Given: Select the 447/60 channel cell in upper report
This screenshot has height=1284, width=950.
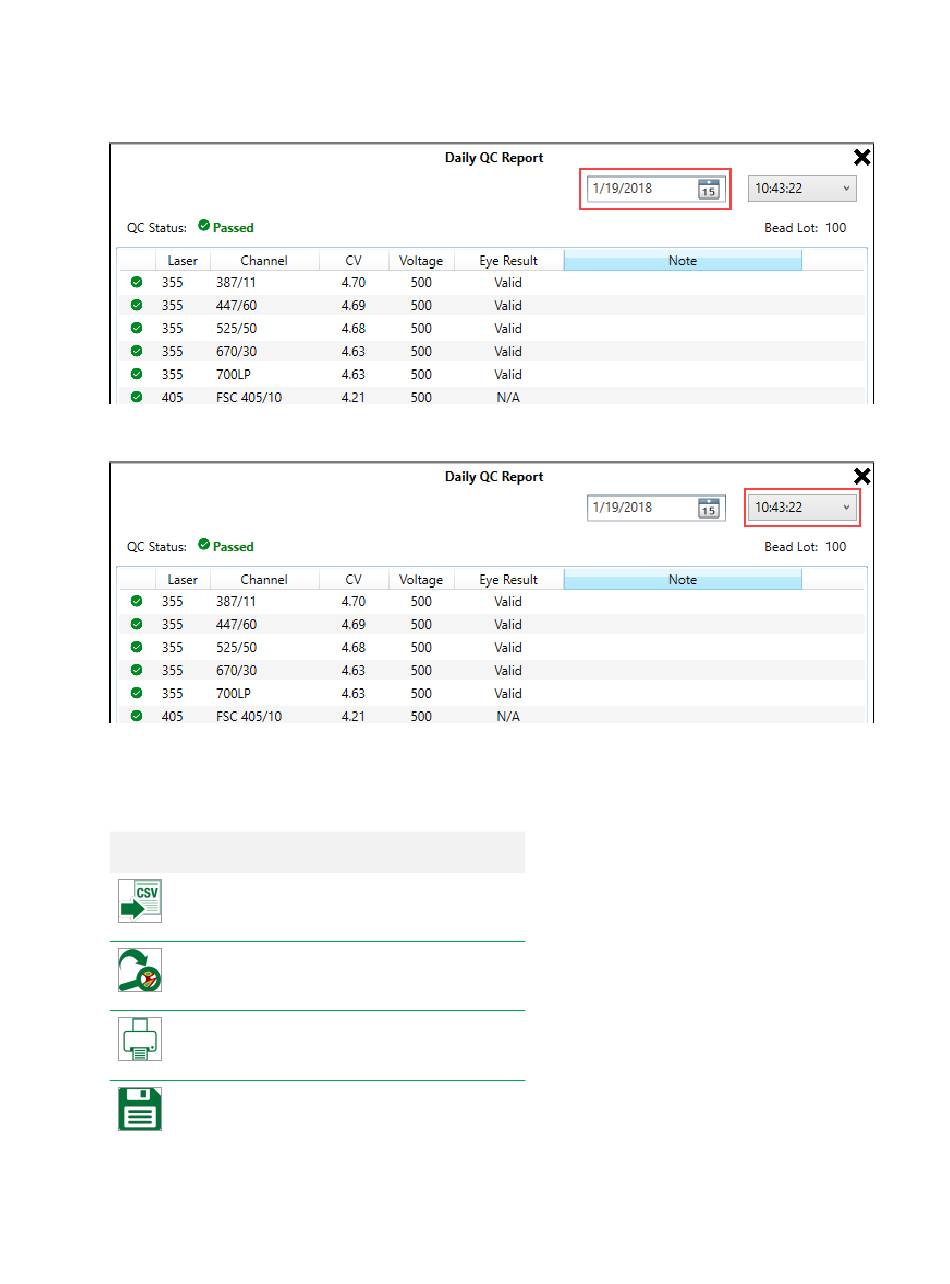Looking at the screenshot, I should pos(237,305).
